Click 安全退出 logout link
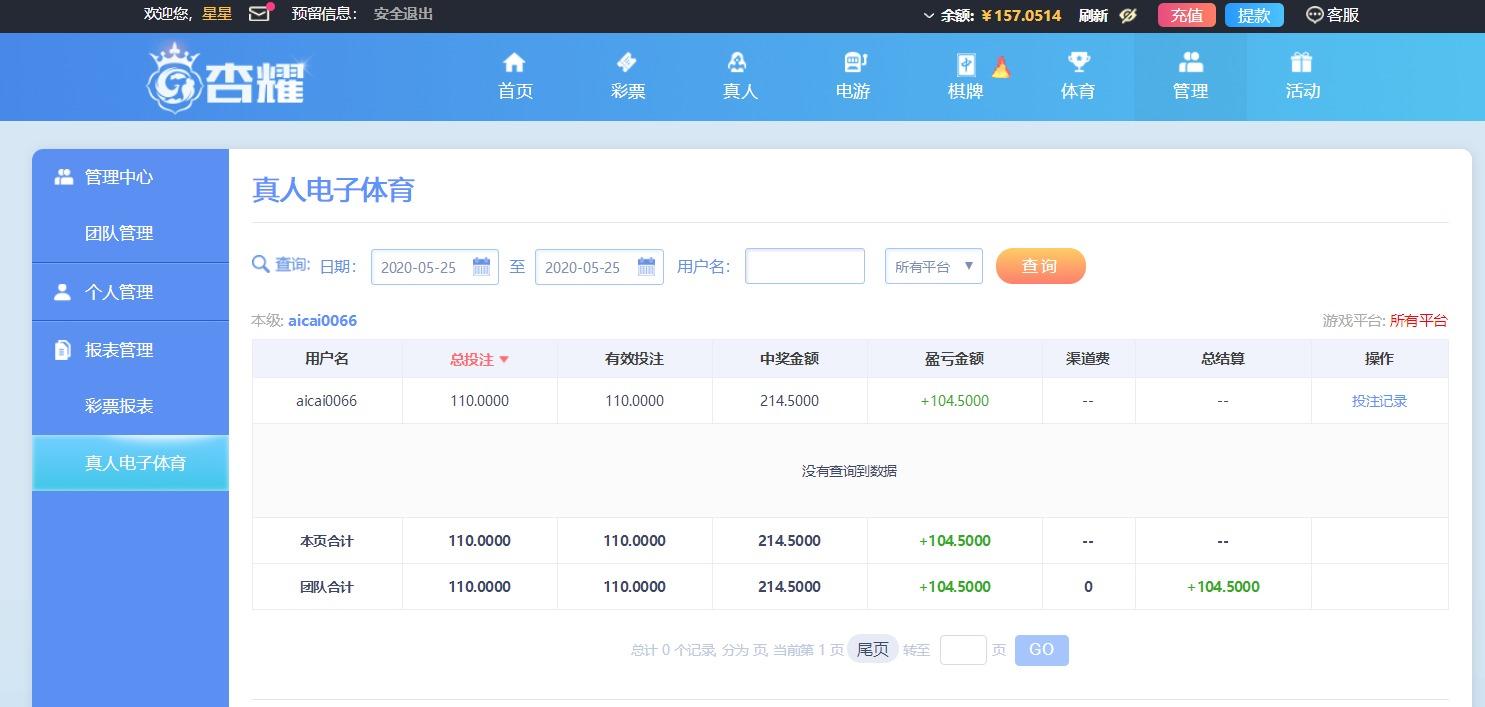The width and height of the screenshot is (1485, 707). (x=403, y=14)
